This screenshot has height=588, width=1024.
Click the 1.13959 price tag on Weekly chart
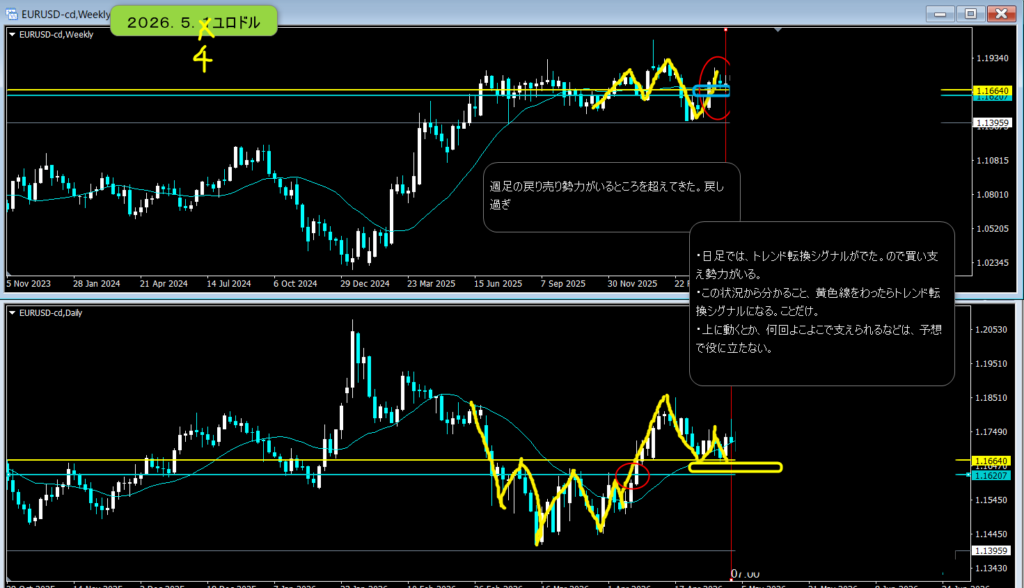coord(991,122)
